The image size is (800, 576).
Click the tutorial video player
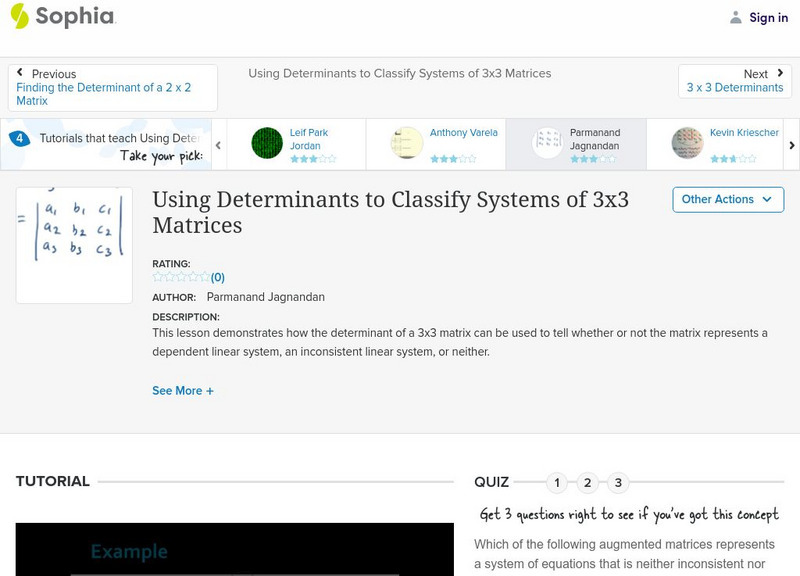[235, 549]
